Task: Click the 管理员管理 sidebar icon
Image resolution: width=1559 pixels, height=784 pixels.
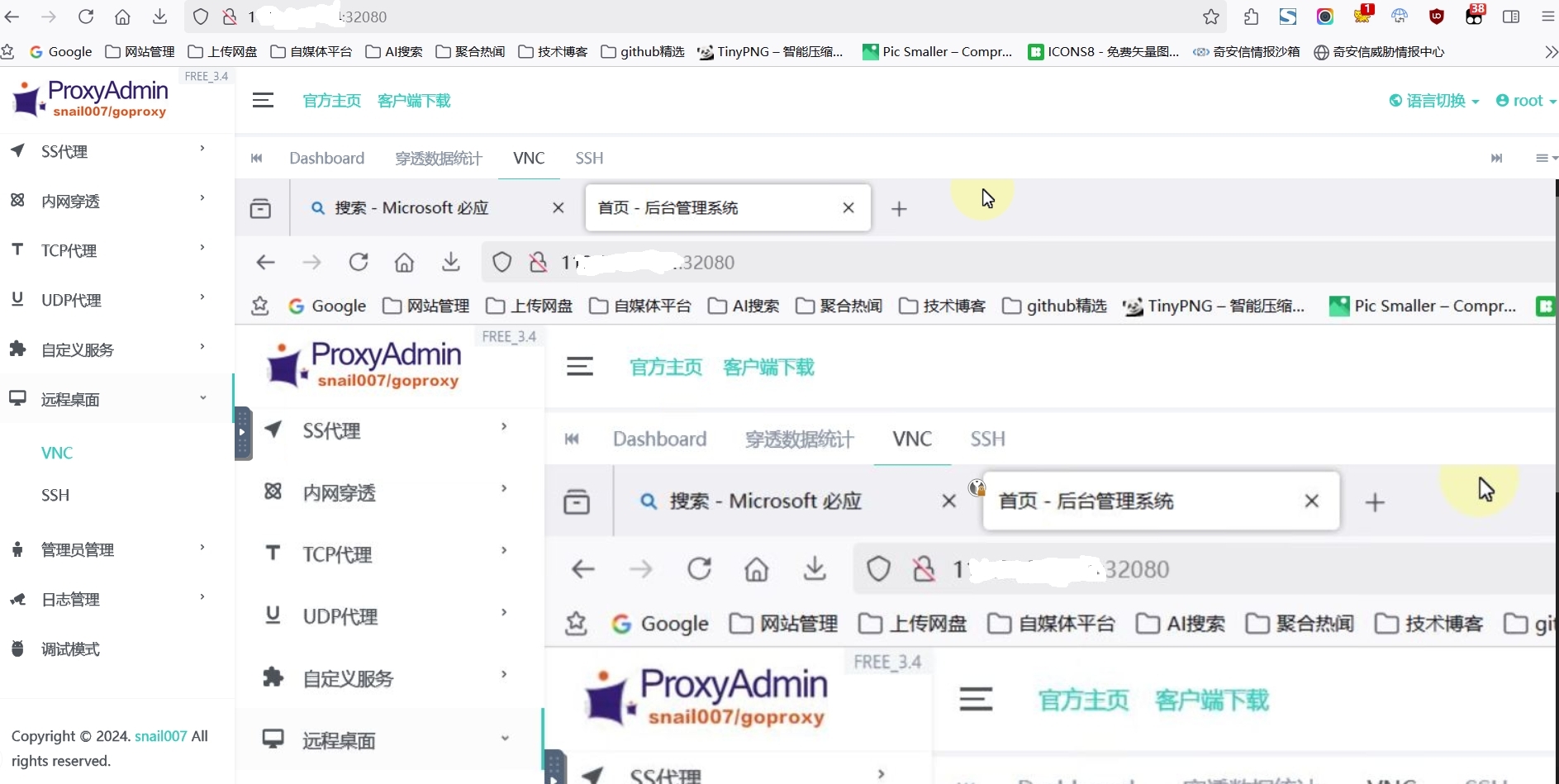Action: coord(18,549)
